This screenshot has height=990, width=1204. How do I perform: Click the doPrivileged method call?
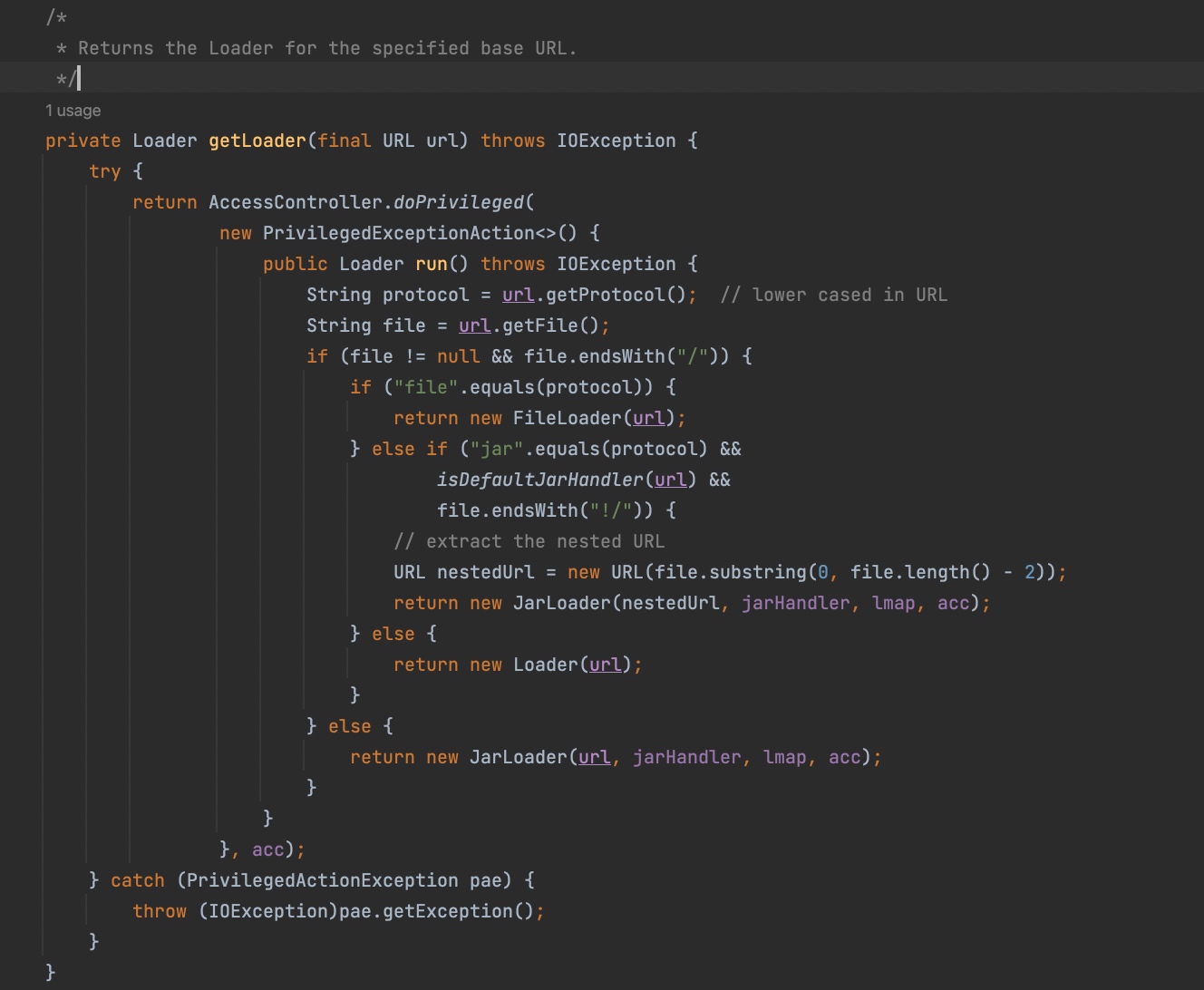click(459, 202)
